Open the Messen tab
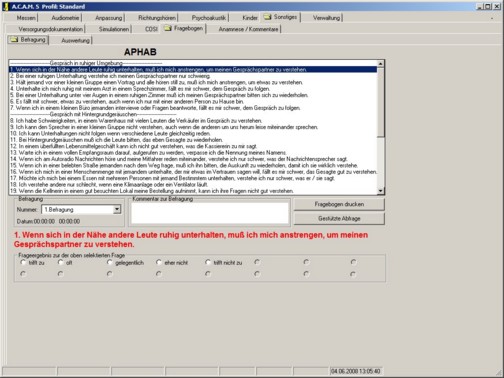The width and height of the screenshot is (504, 378). 26,18
